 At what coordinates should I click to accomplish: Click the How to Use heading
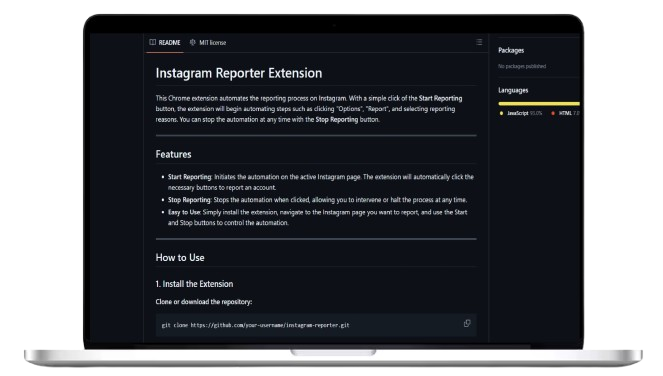point(180,258)
